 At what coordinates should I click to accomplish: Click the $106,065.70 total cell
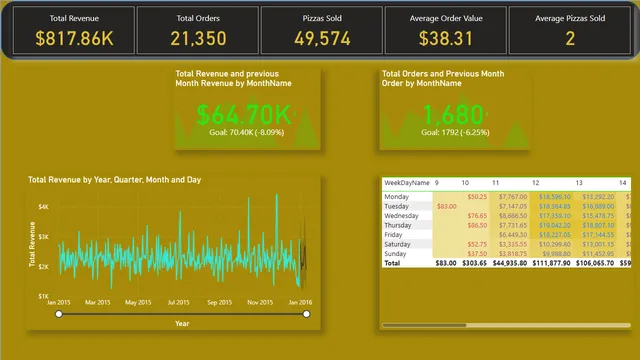(595, 263)
